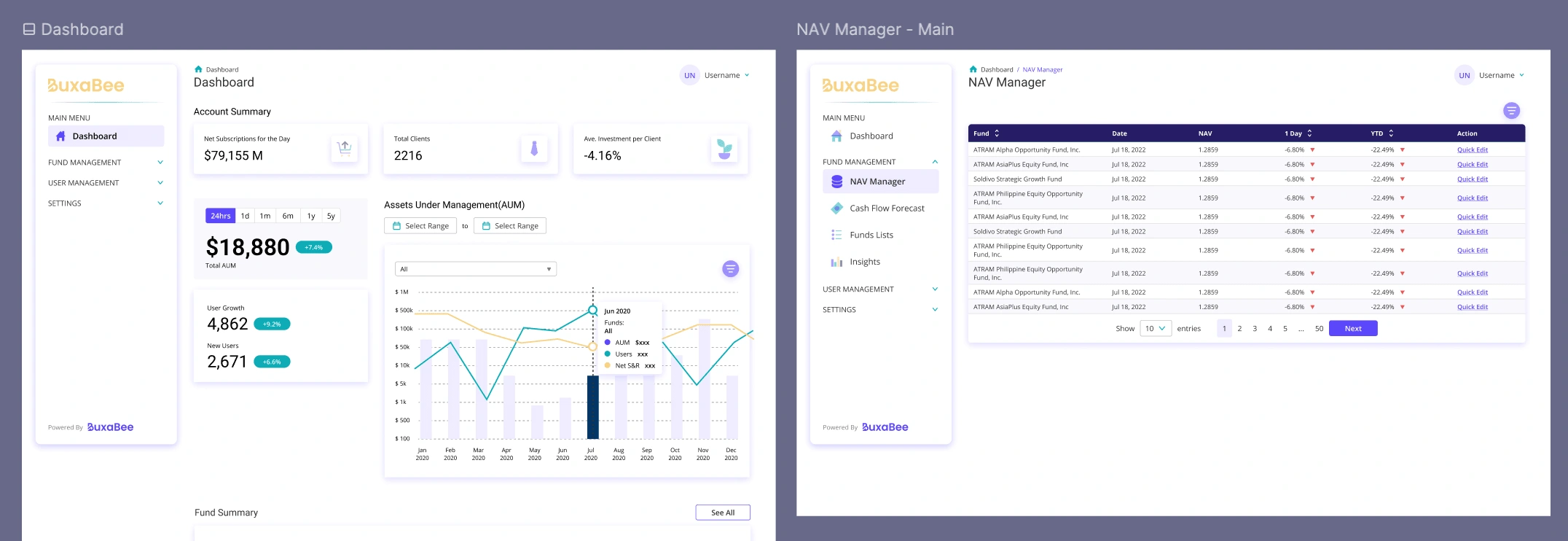Click the Date column header
The width and height of the screenshot is (1568, 541).
[x=1119, y=133]
